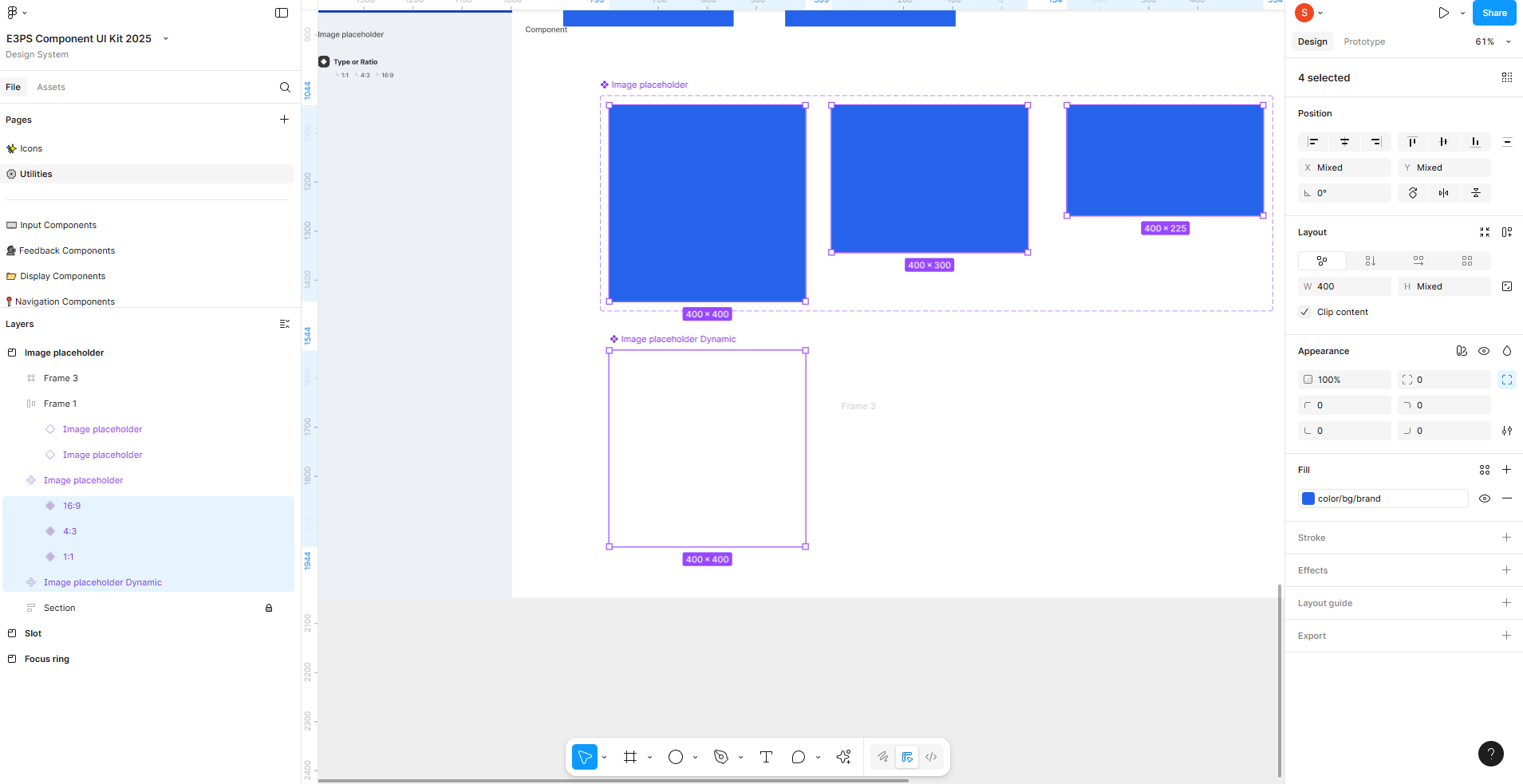Switch to the Assets tab
The height and width of the screenshot is (784, 1523).
[x=51, y=87]
